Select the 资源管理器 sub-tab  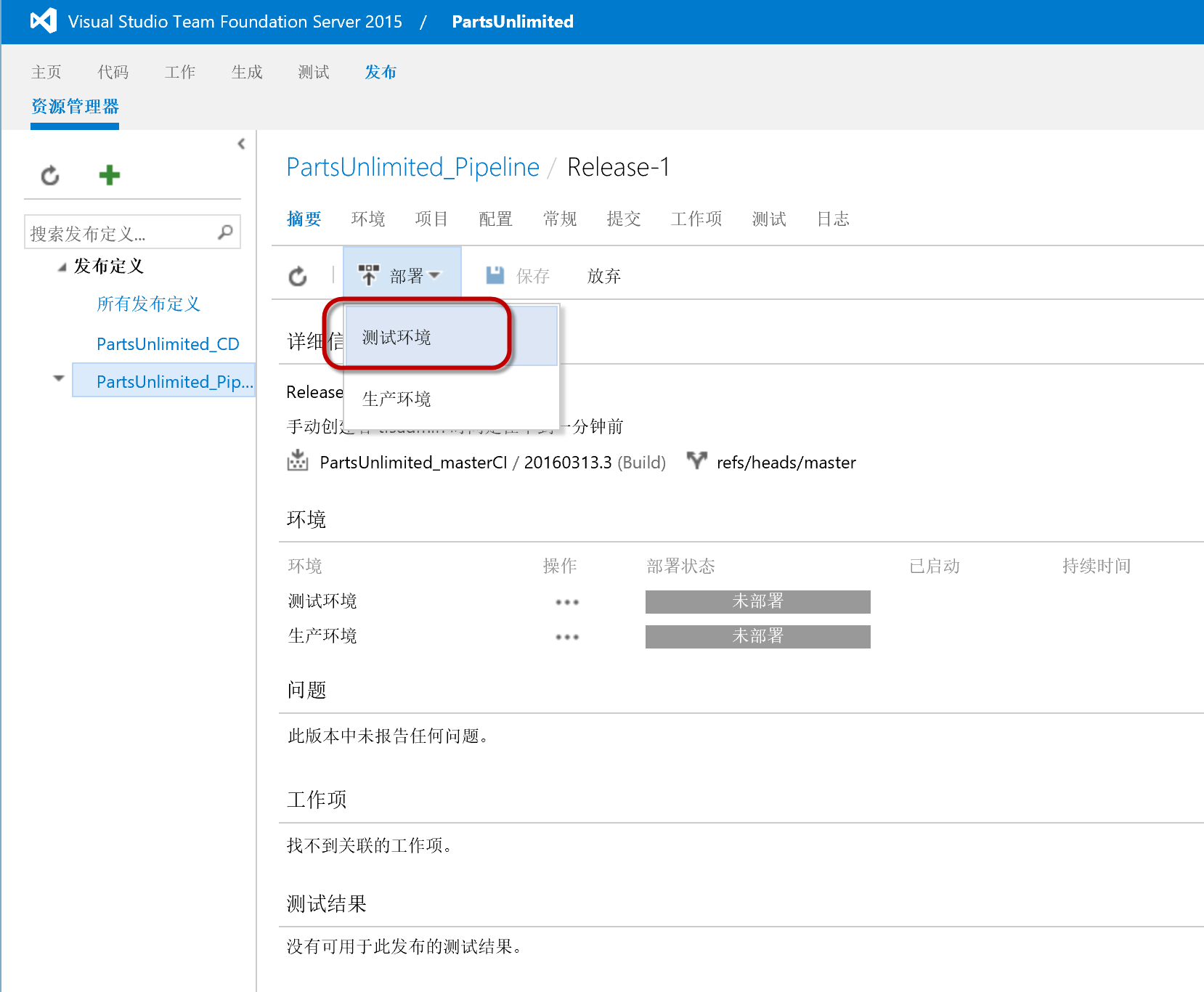[75, 107]
